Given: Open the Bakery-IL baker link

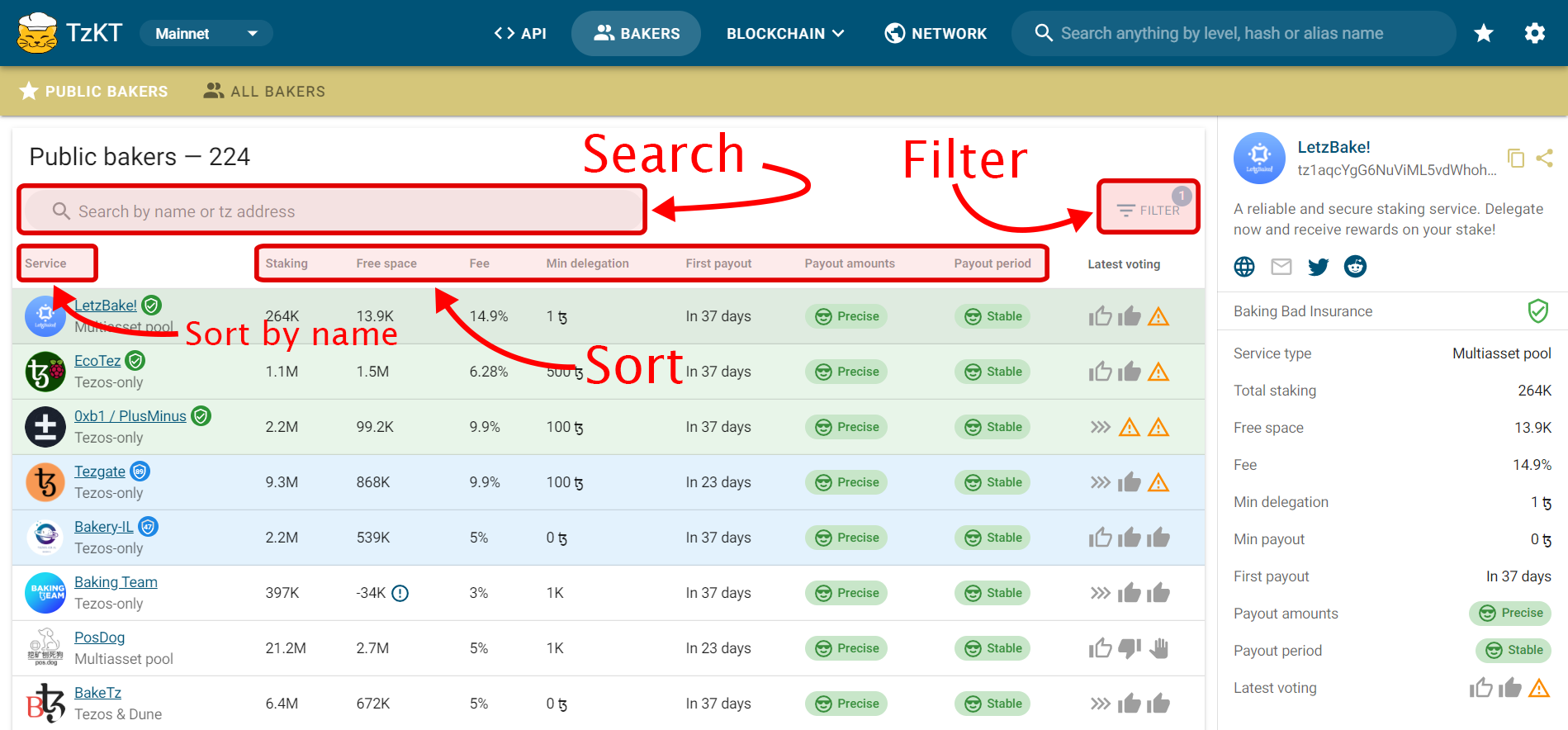Looking at the screenshot, I should [x=103, y=527].
